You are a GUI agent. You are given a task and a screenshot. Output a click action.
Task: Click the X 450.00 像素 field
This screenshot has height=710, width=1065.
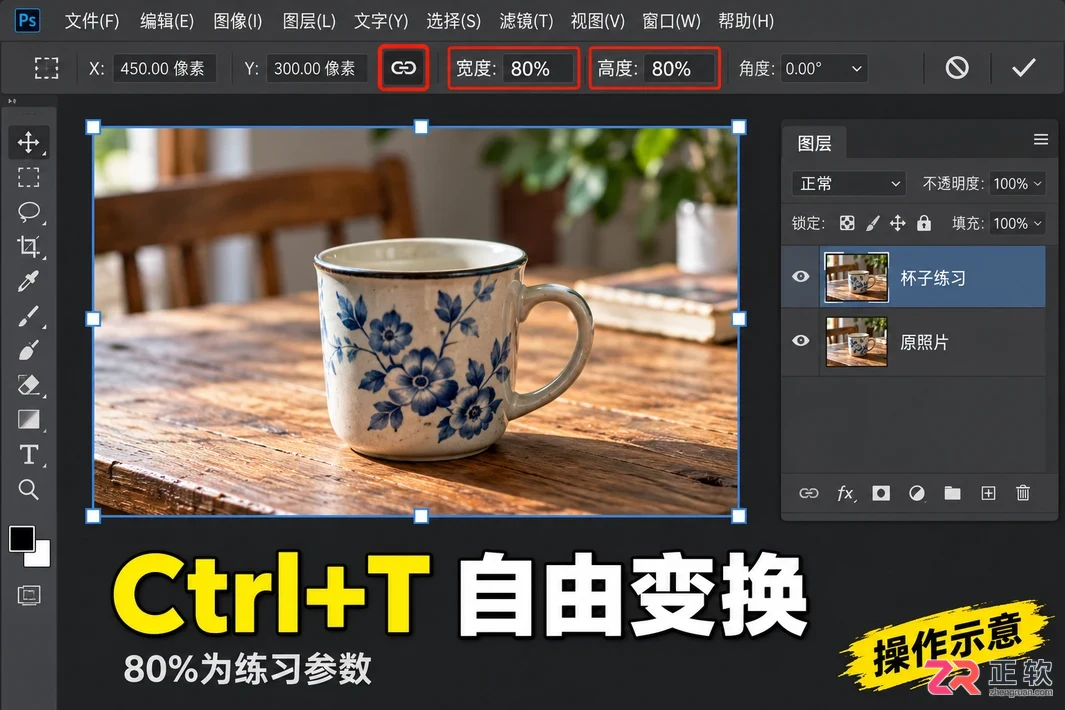click(164, 69)
